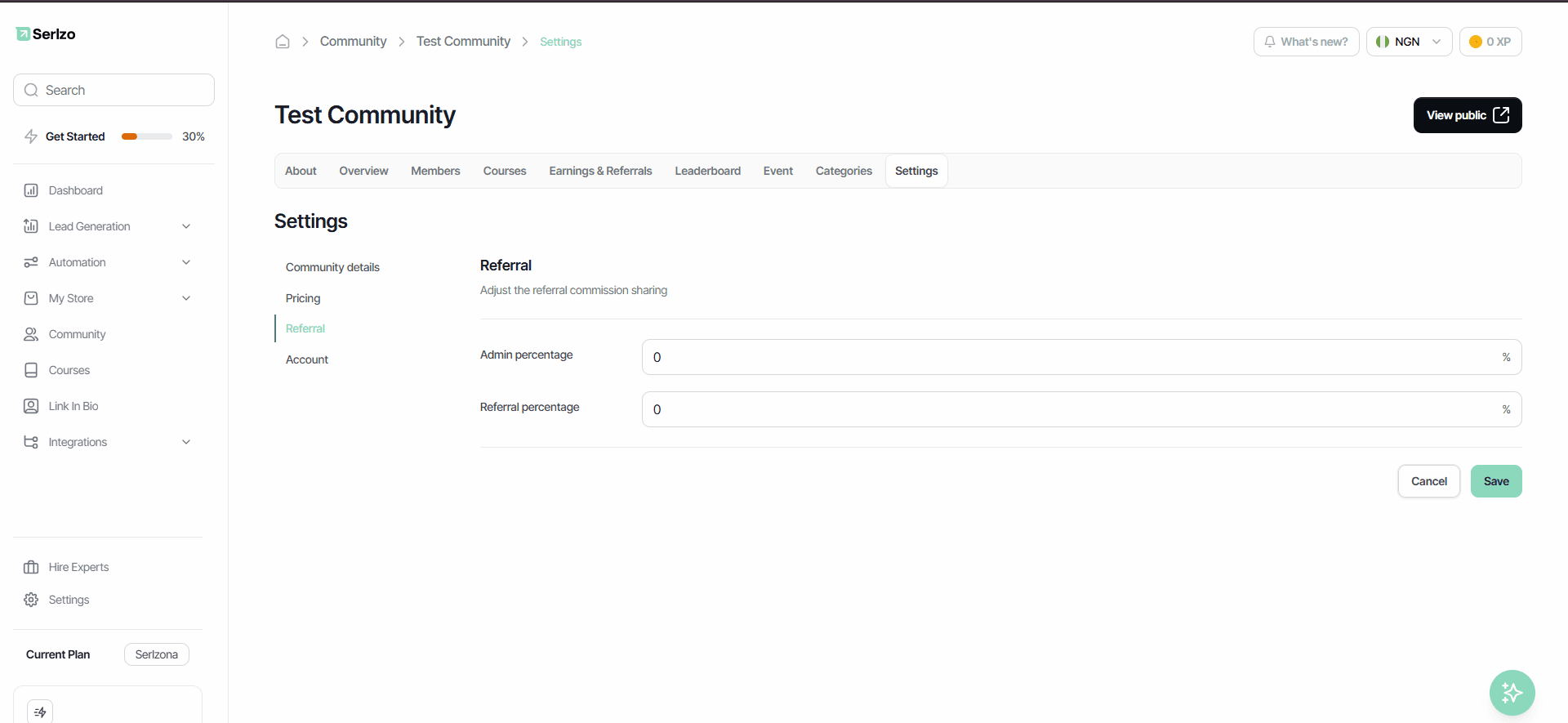Open the AI sparkle assistant button

(1512, 693)
